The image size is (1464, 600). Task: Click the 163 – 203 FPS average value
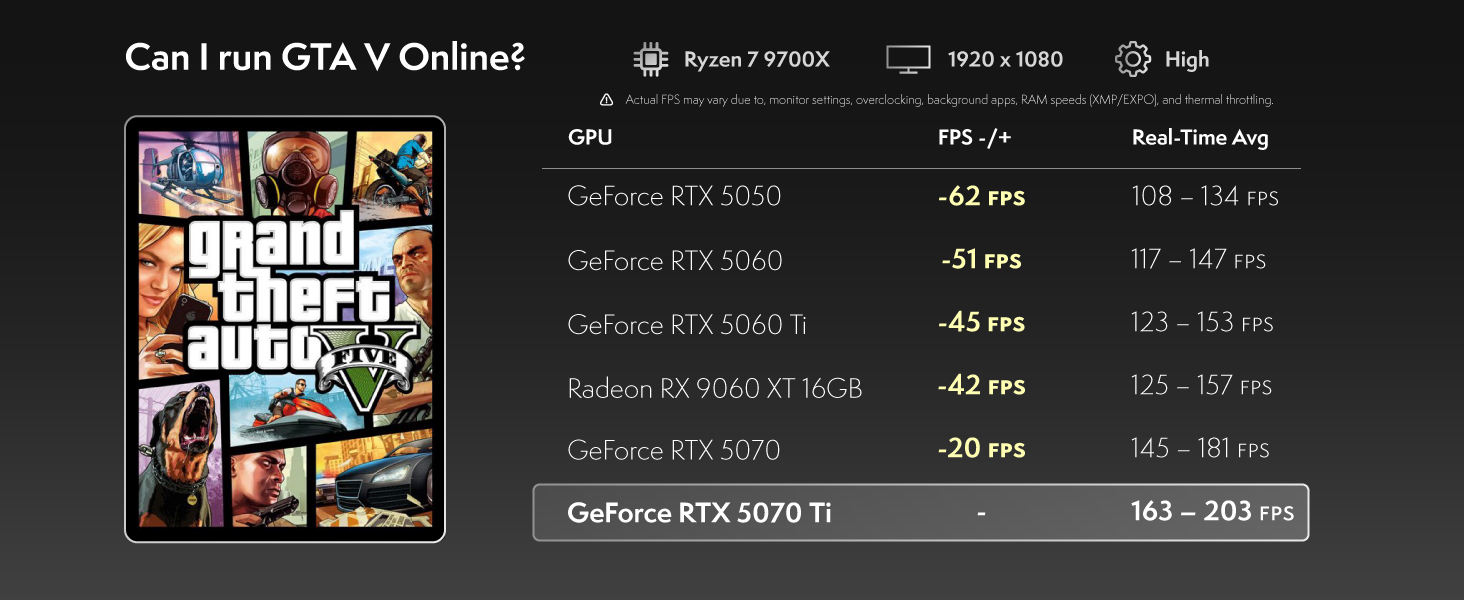click(x=1212, y=511)
